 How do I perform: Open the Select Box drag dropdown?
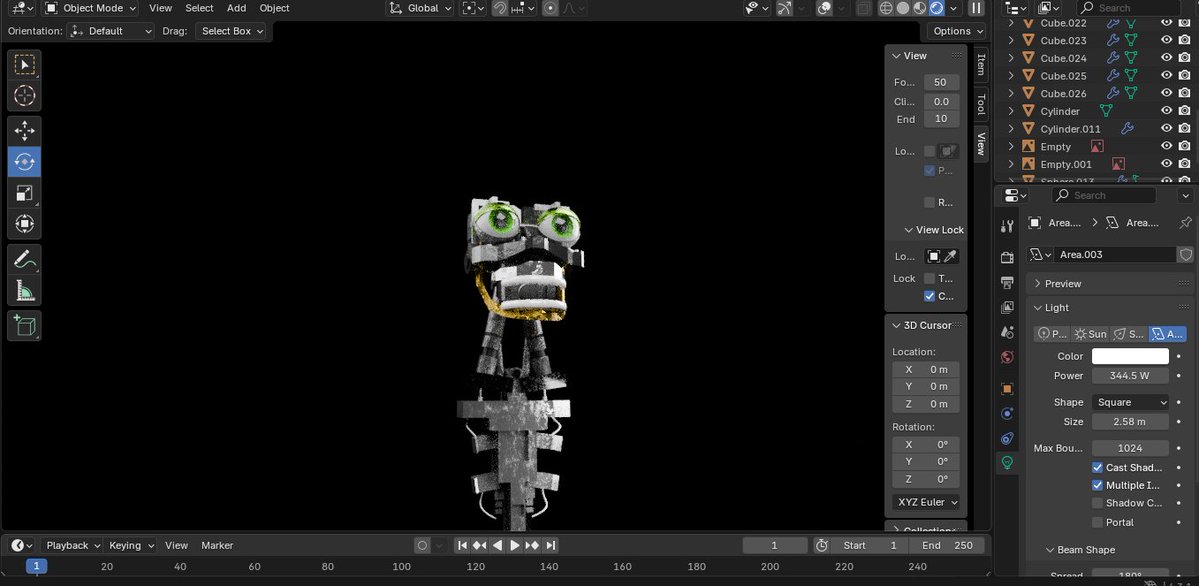[x=231, y=31]
